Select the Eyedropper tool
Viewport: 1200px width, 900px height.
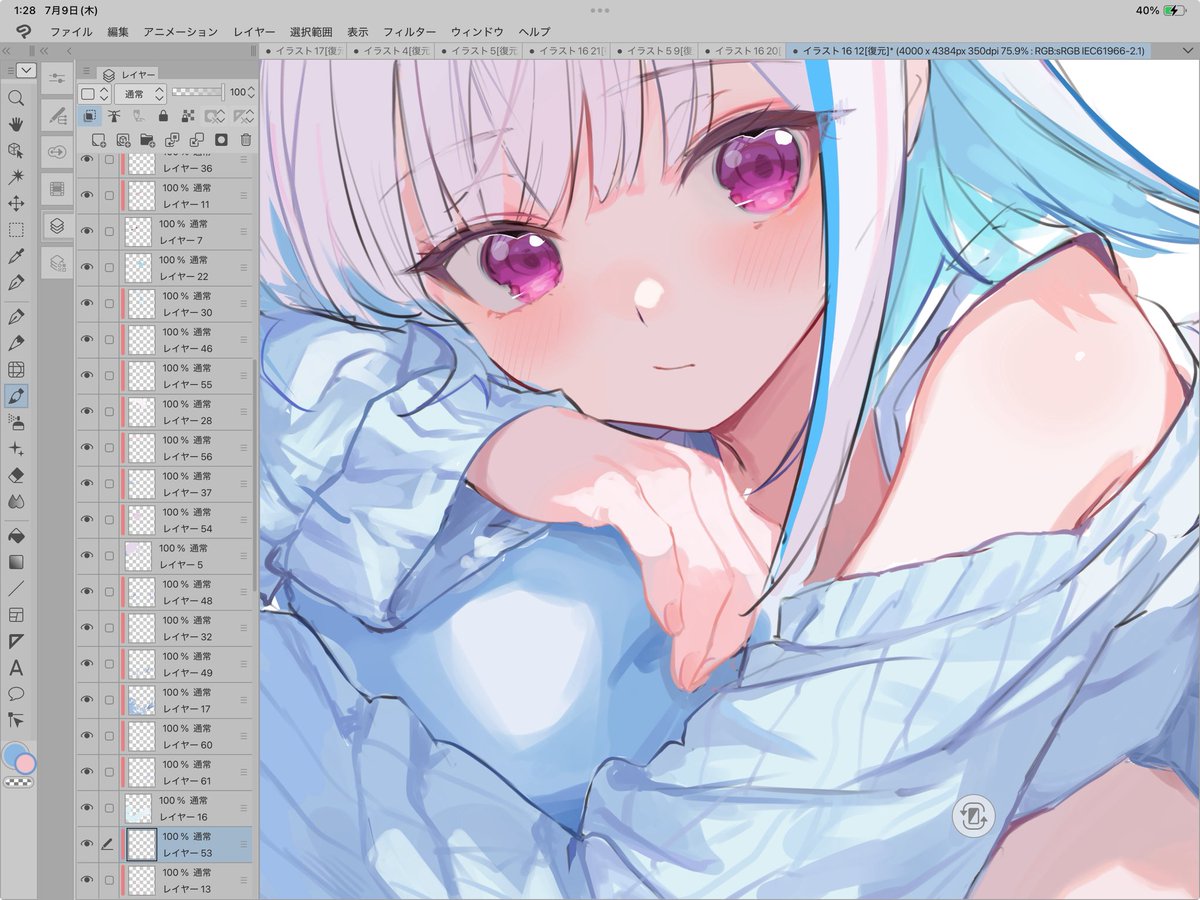tap(16, 257)
